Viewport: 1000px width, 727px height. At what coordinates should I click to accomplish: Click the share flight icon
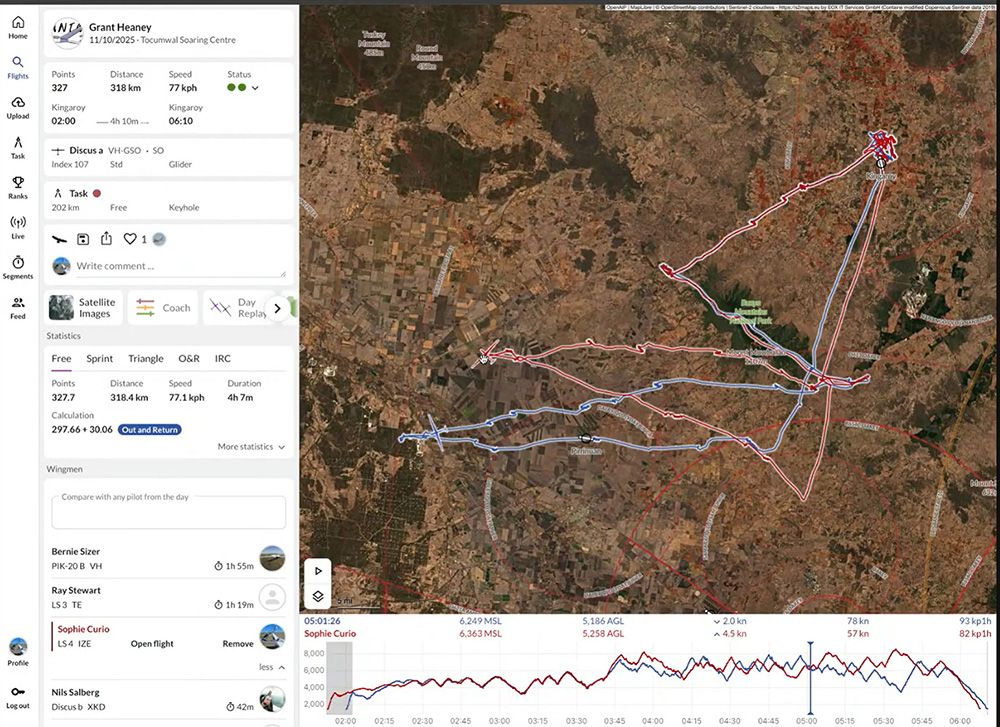click(x=106, y=239)
